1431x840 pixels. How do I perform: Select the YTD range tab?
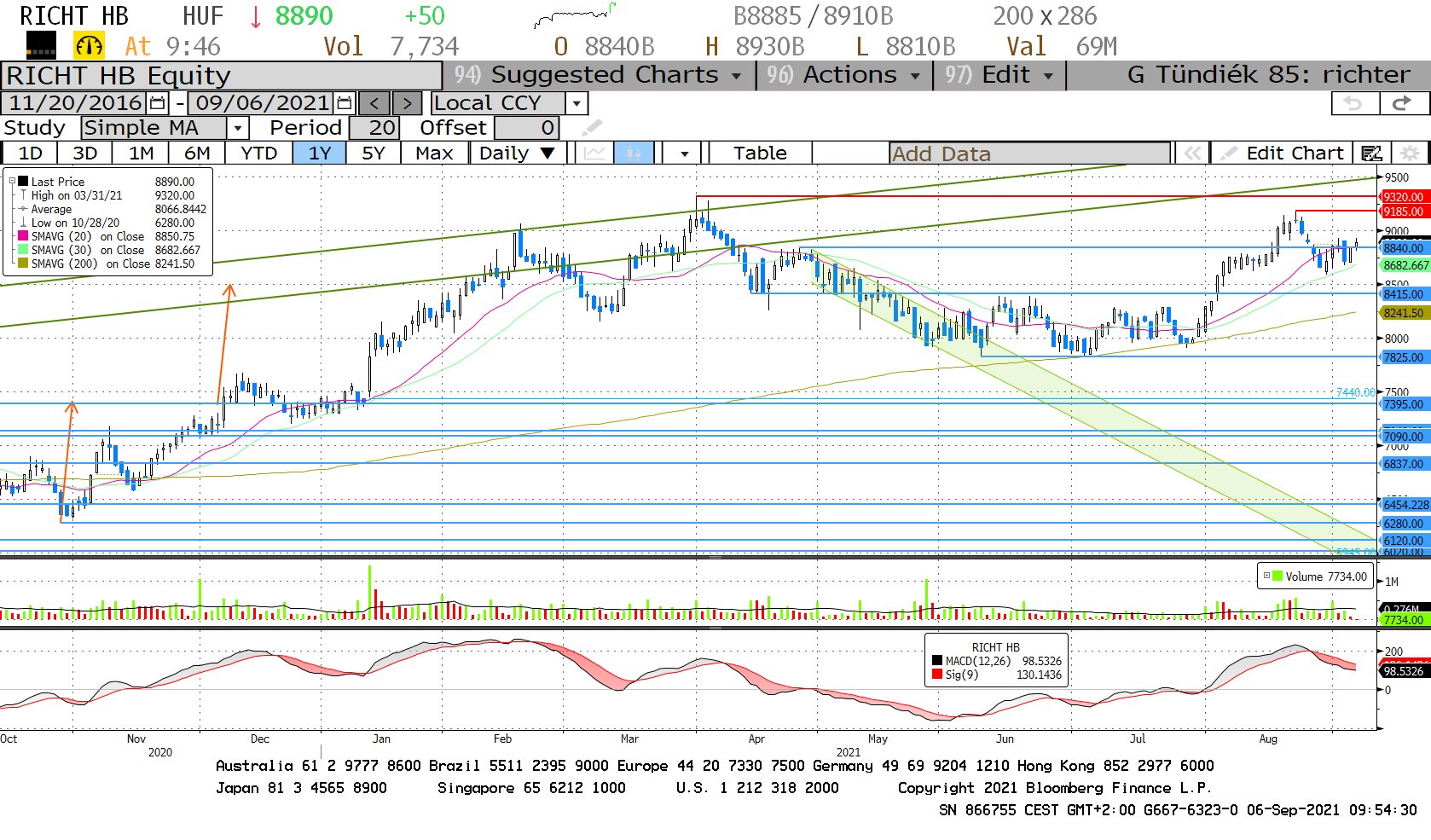point(258,154)
